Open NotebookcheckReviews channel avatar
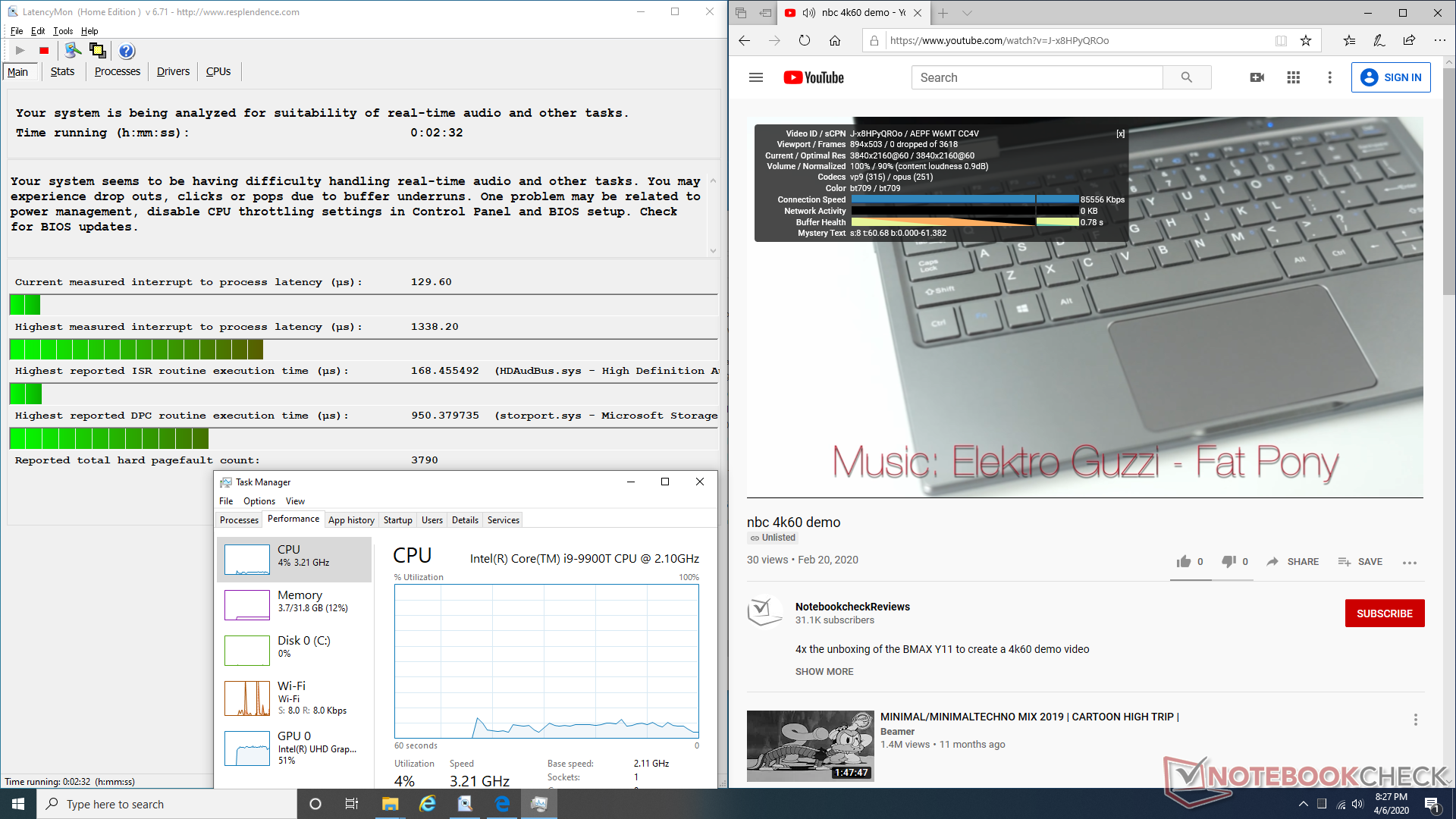The width and height of the screenshot is (1456, 819). coord(765,613)
